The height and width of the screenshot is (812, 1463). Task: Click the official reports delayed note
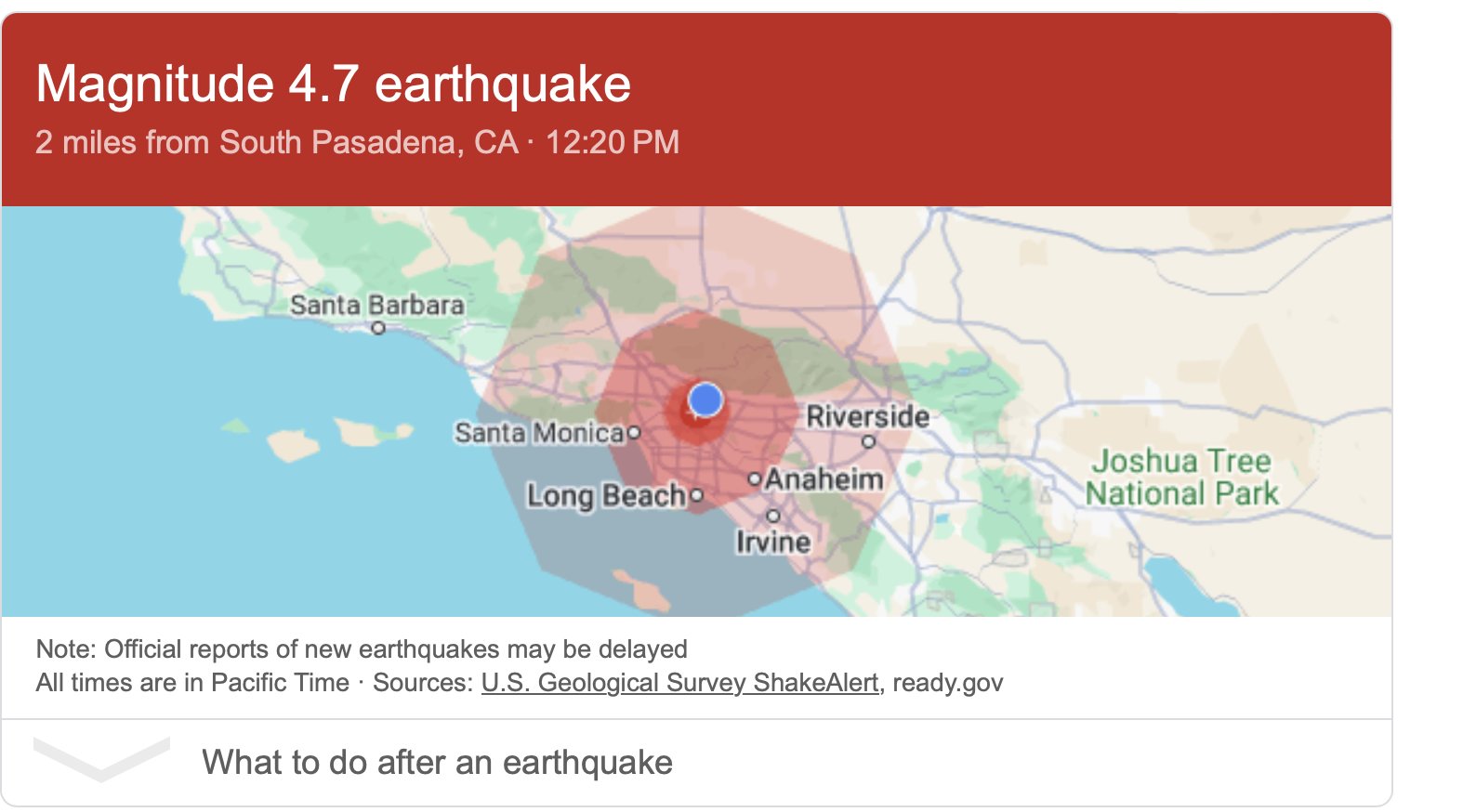pyautogui.click(x=362, y=648)
